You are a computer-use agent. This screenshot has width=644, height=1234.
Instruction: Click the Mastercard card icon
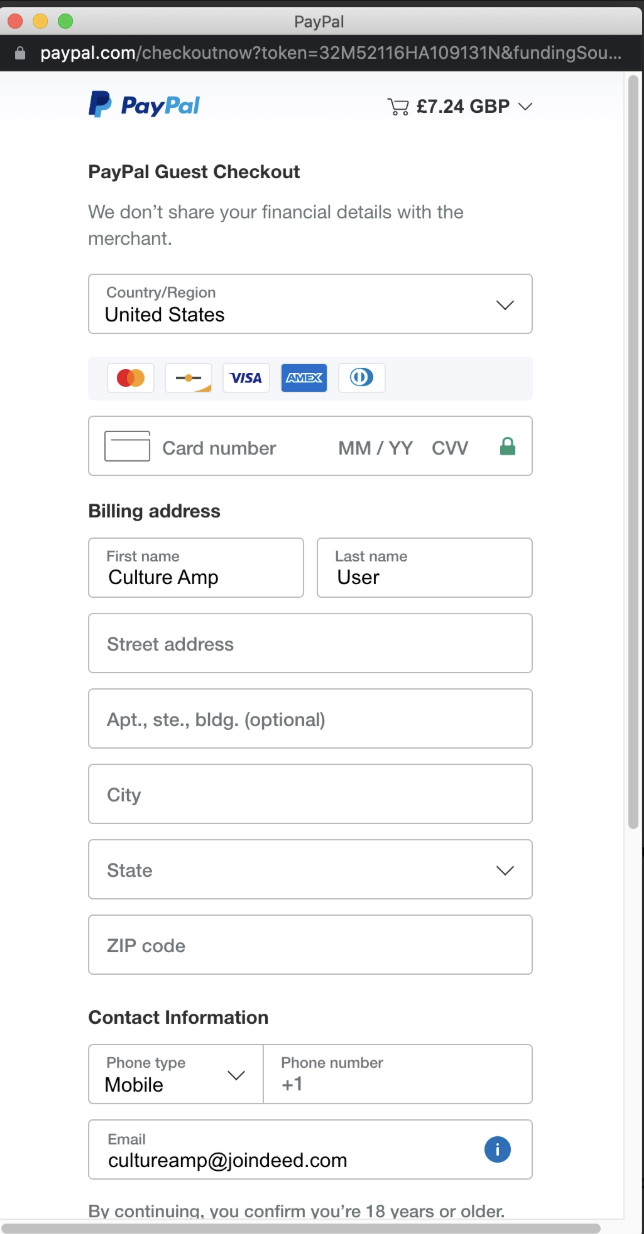click(130, 378)
